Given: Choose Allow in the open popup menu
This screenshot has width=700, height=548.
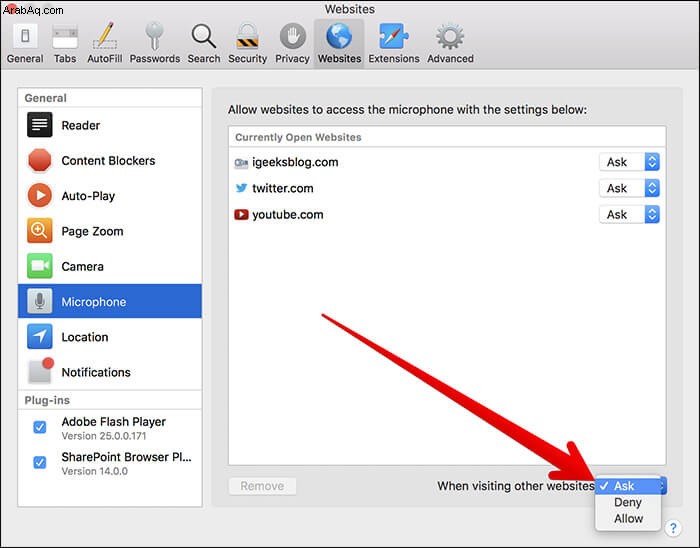Looking at the screenshot, I should tap(628, 519).
